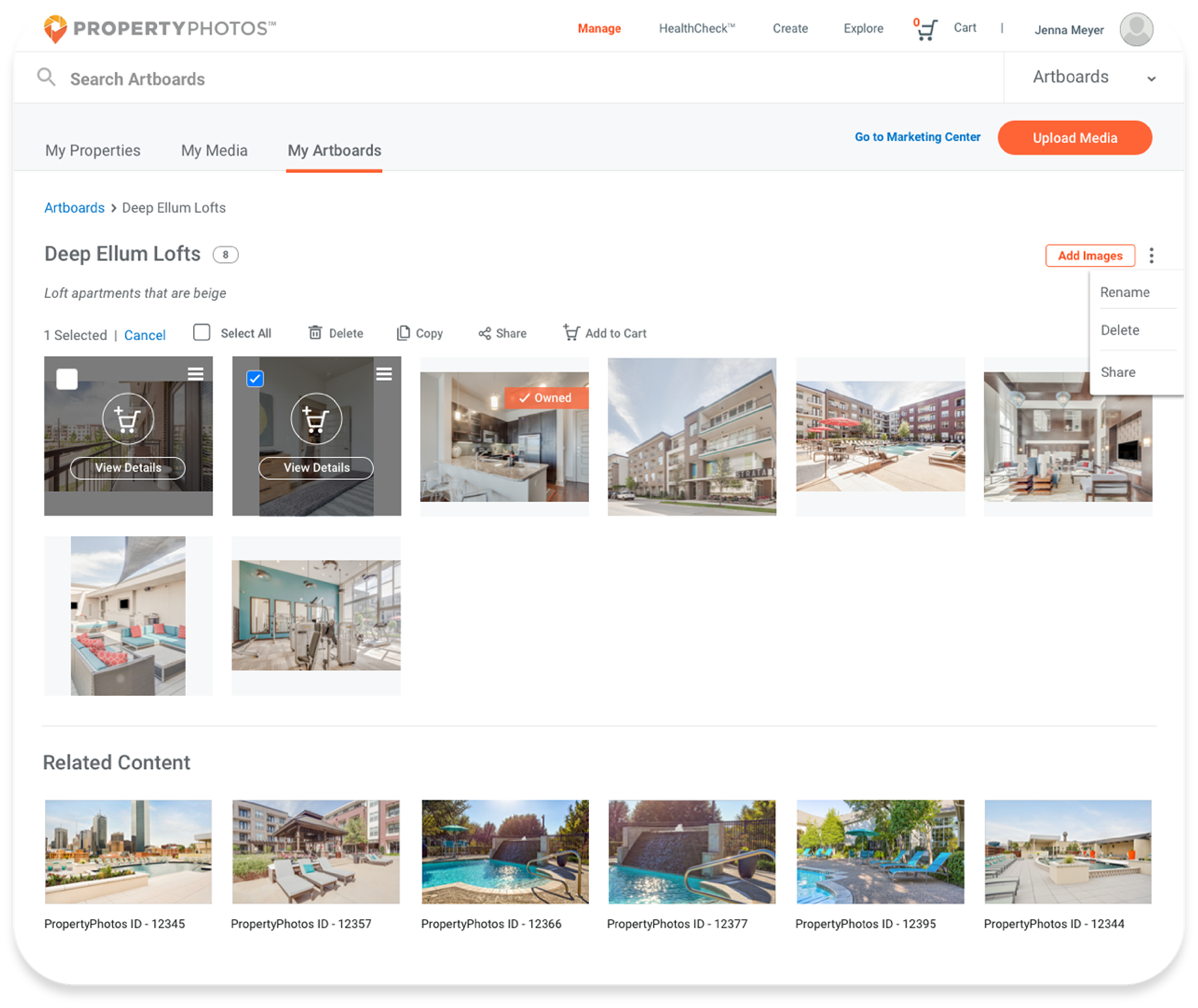Open the pool courtyard with red umbrellas thumbnail

click(x=880, y=436)
